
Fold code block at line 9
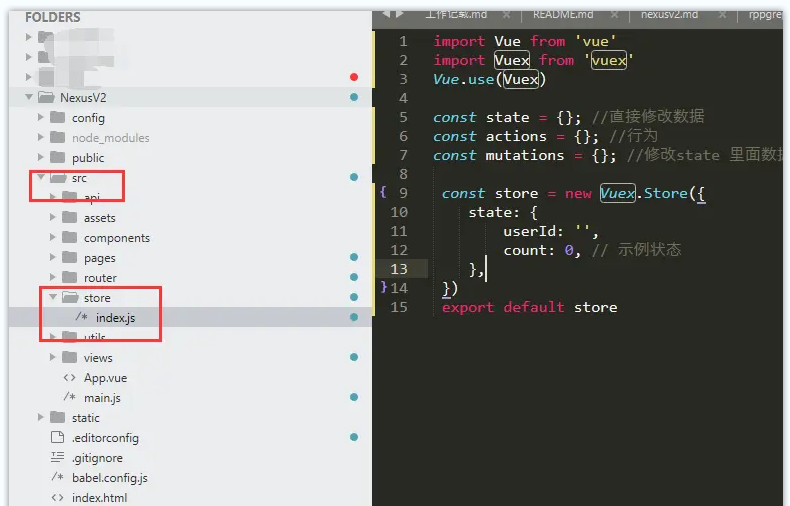pyautogui.click(x=383, y=193)
